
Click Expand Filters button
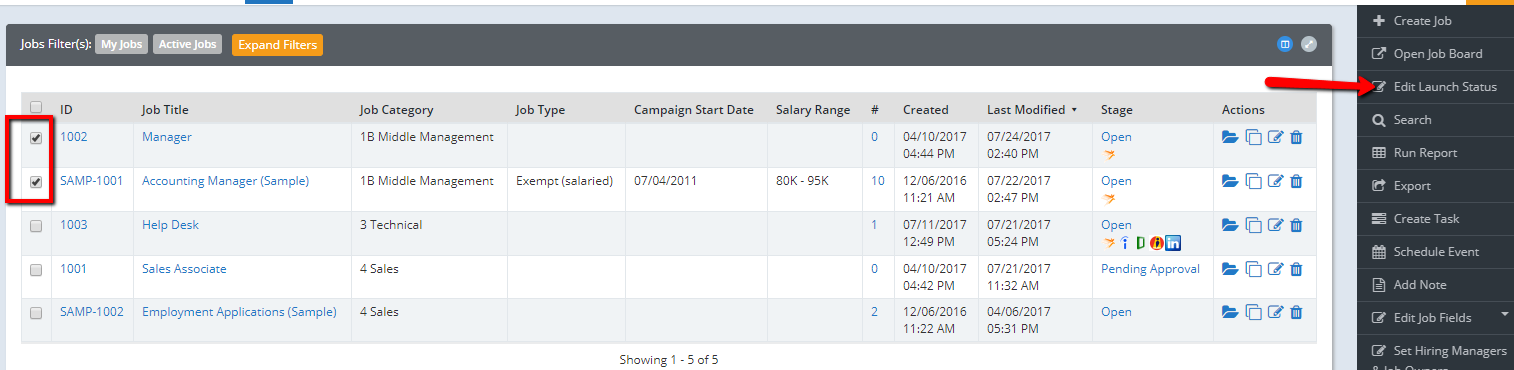pyautogui.click(x=277, y=45)
